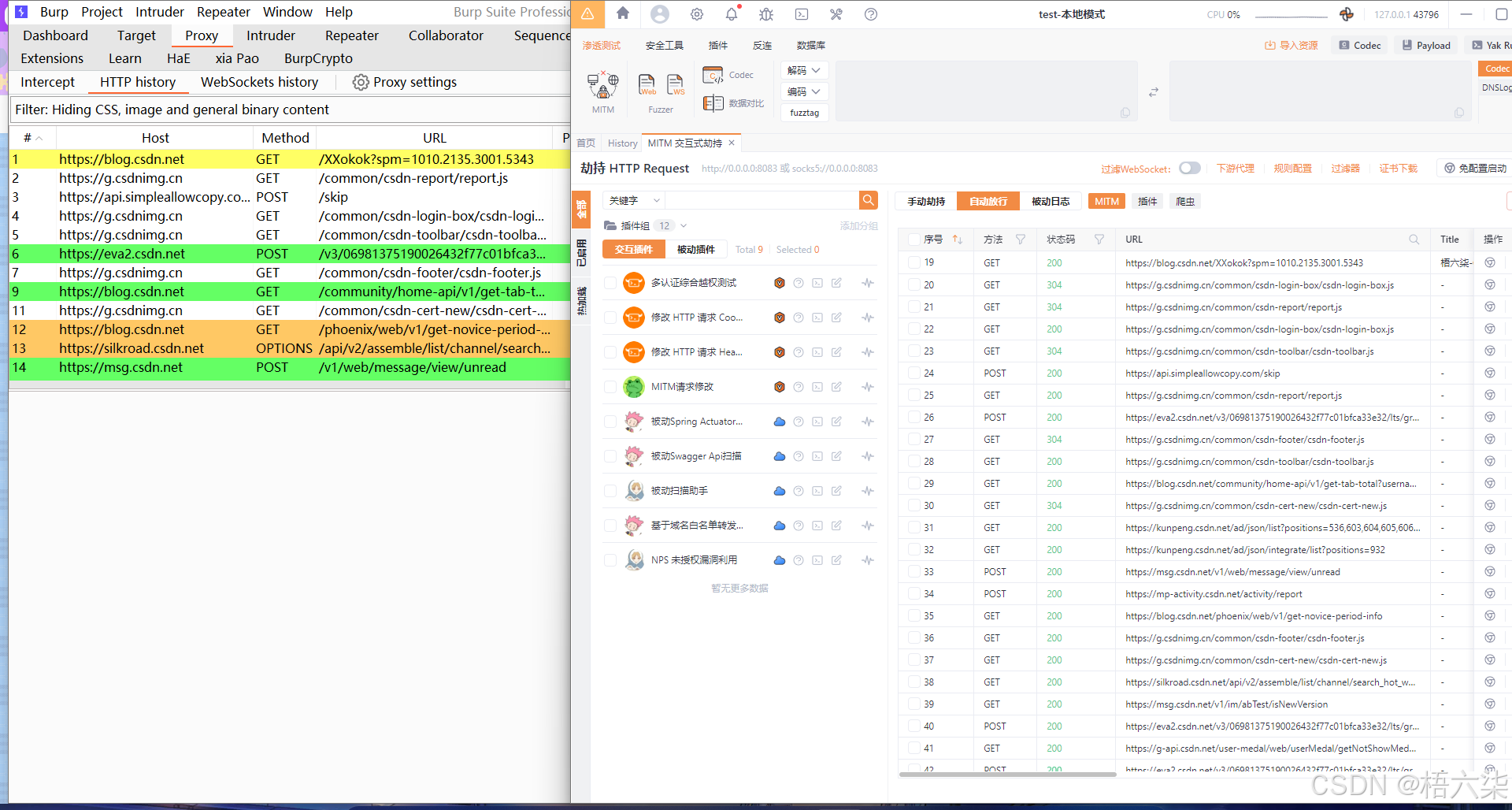
Task: Click the sort arrows on 序号 column
Action: [x=958, y=240]
